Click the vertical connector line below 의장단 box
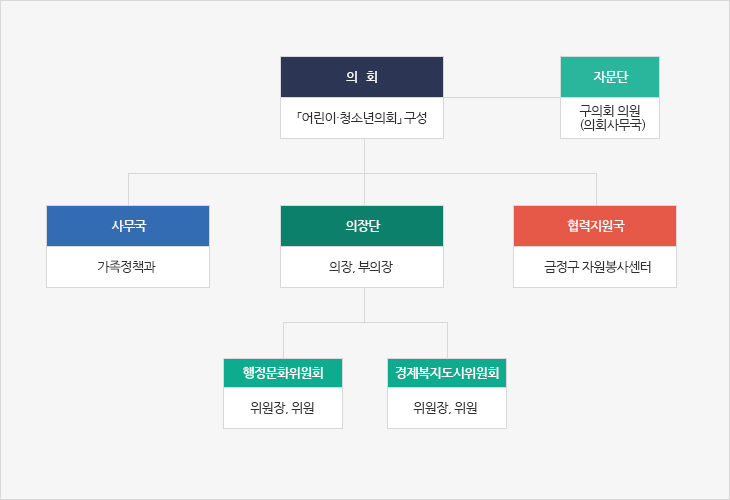This screenshot has height=500, width=730. (x=364, y=305)
